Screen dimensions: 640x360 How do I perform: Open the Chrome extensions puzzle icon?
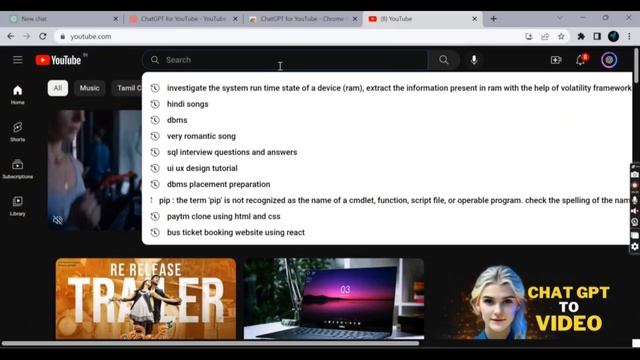(581, 36)
